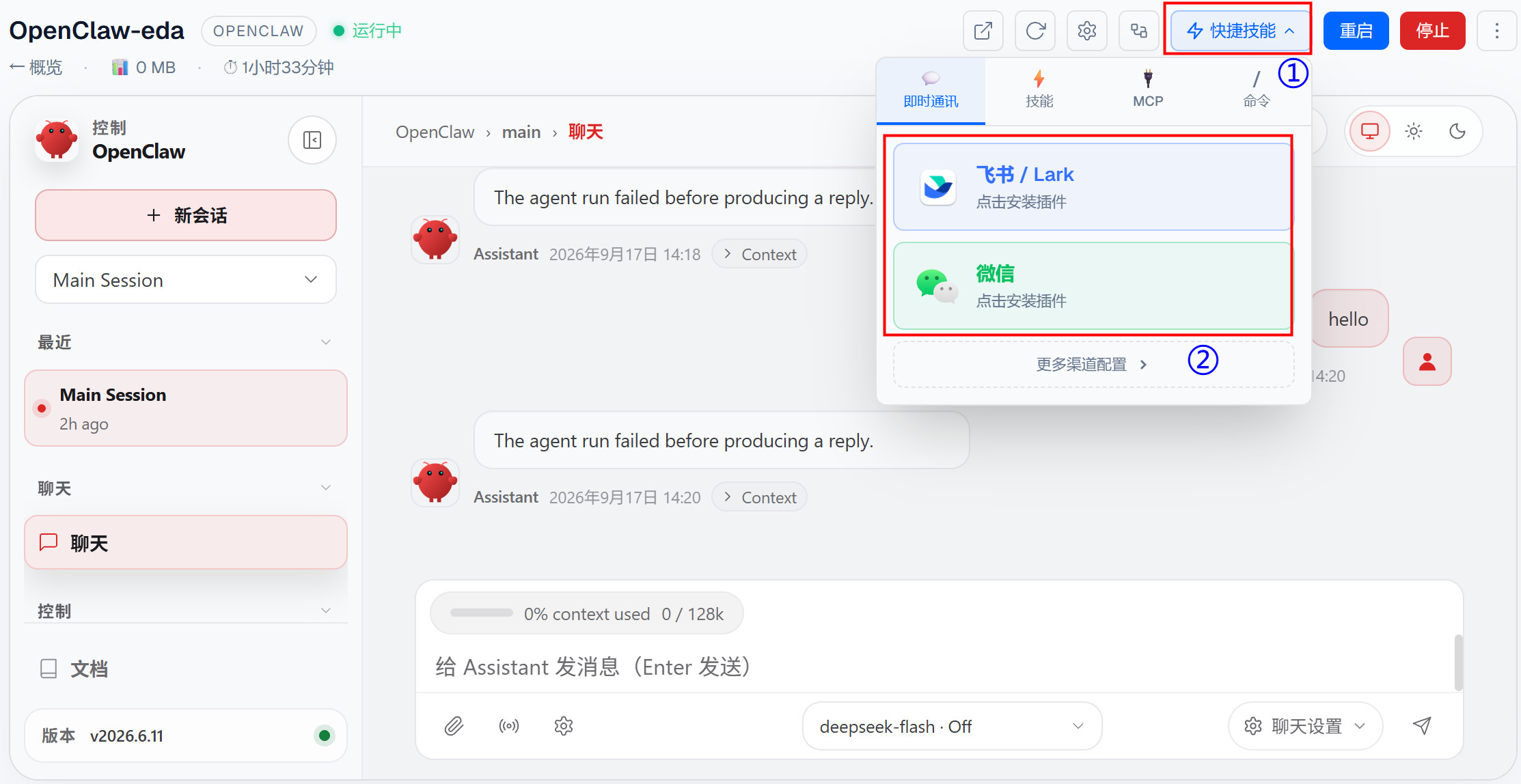Click the red 停止 stop button
This screenshot has width=1521, height=784.
[1432, 31]
